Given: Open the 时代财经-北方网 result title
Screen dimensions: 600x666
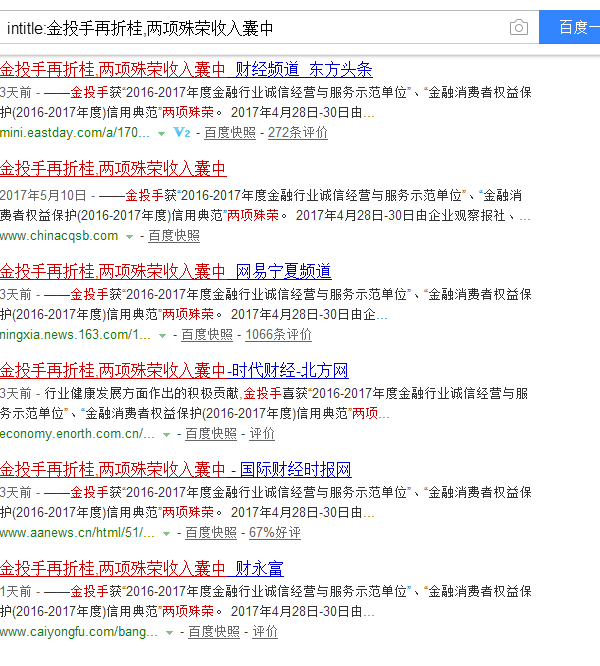Looking at the screenshot, I should tap(174, 371).
